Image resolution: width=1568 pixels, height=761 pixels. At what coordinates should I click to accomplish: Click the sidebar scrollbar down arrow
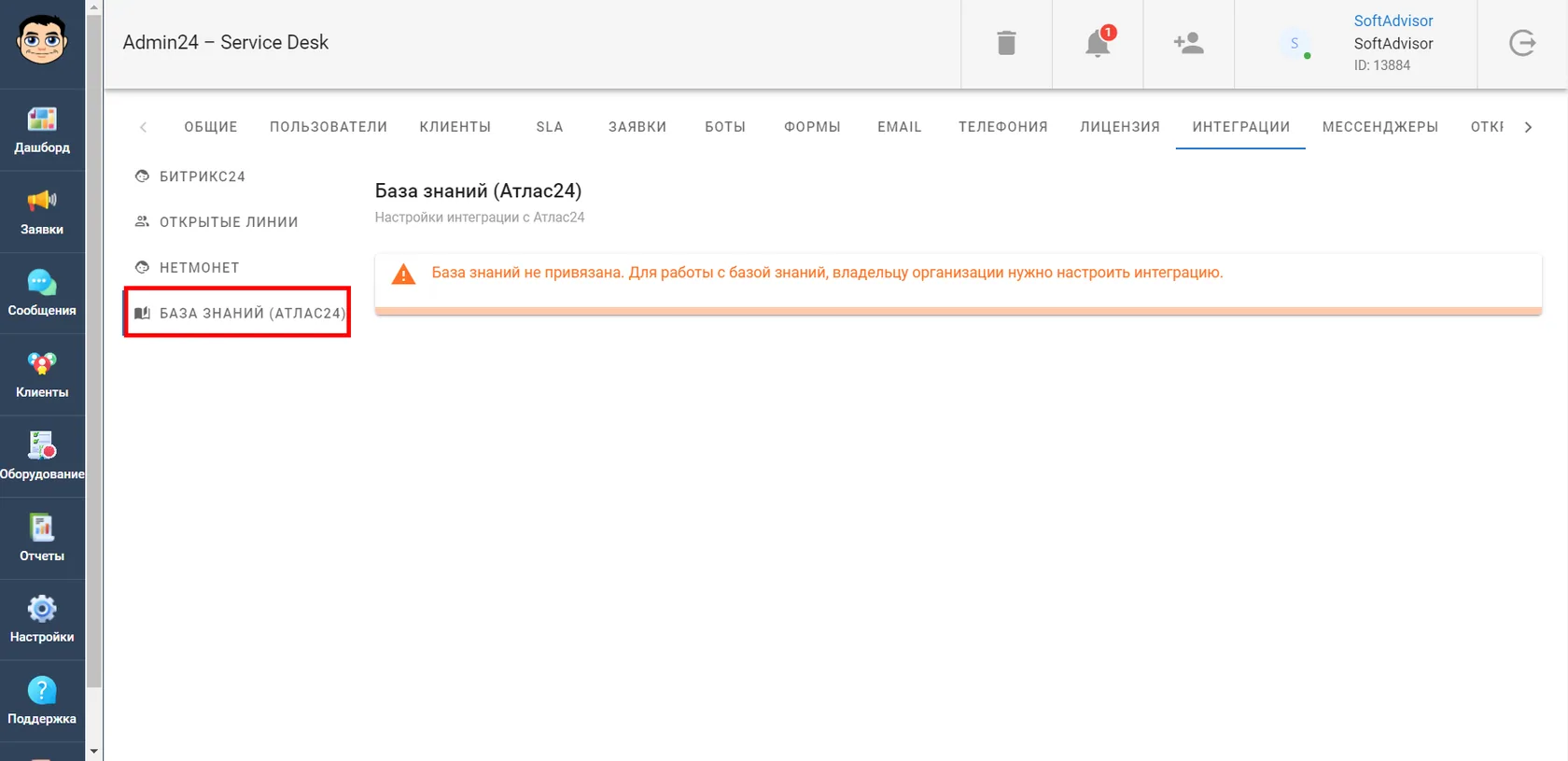coord(93,751)
